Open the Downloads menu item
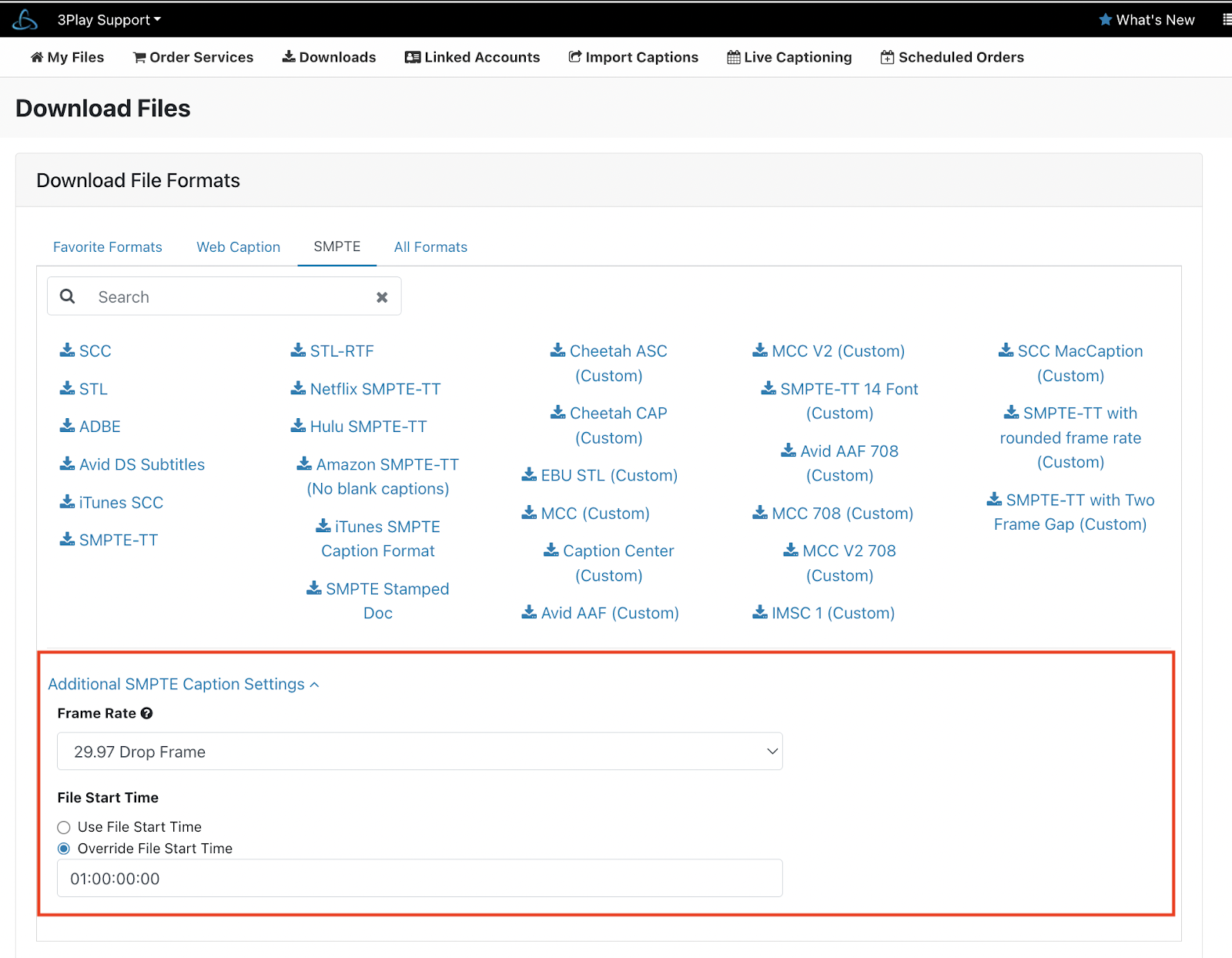 pos(329,57)
